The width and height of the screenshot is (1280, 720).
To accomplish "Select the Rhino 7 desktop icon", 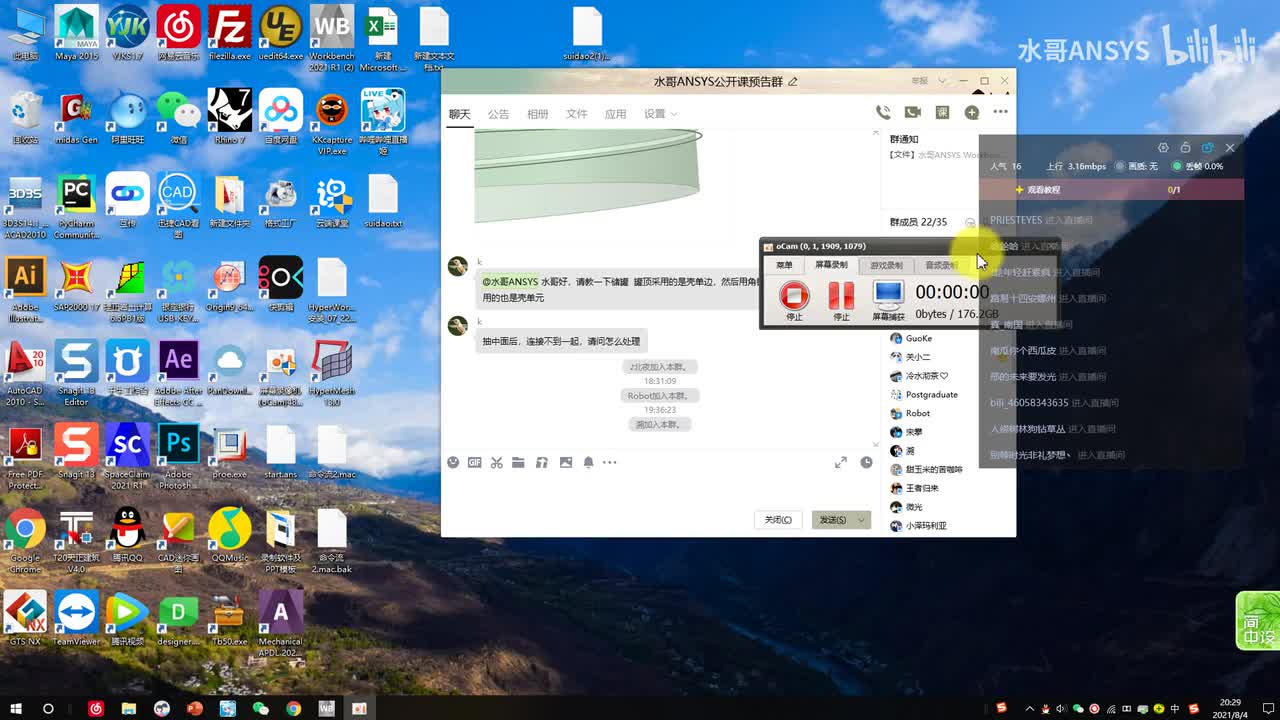I will [x=229, y=116].
